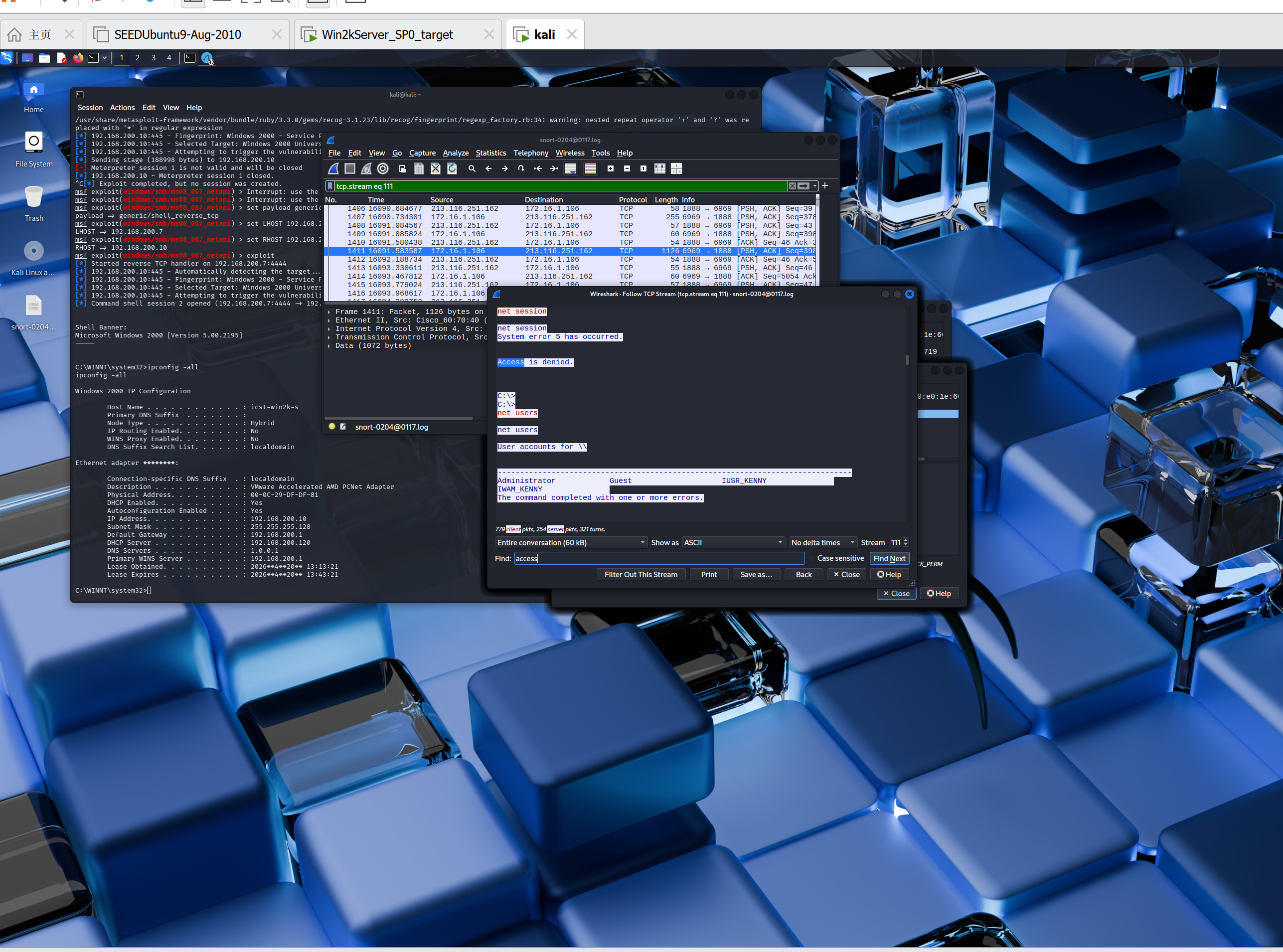Launch Firefox from the top panel

(x=78, y=58)
